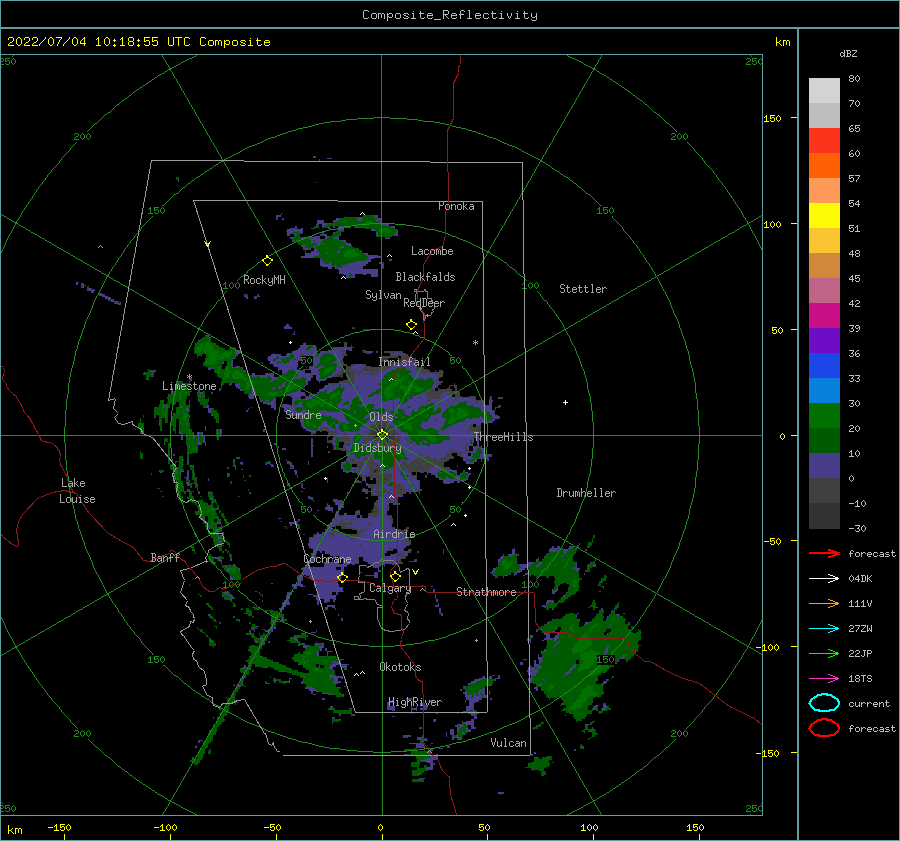Click the Innisfail label
Viewport: 900px width, 841px height.
tap(404, 362)
